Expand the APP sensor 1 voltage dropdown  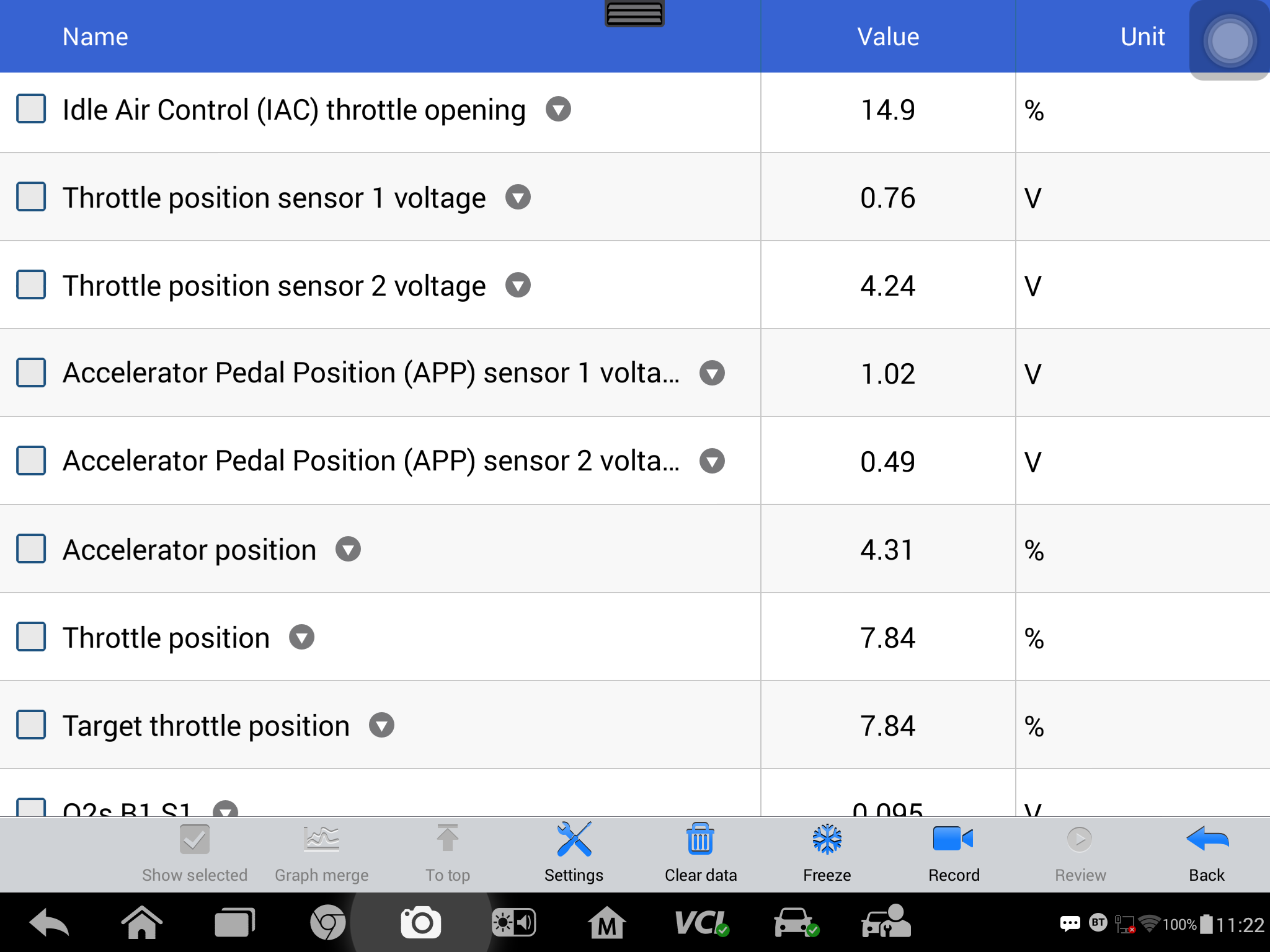point(712,373)
